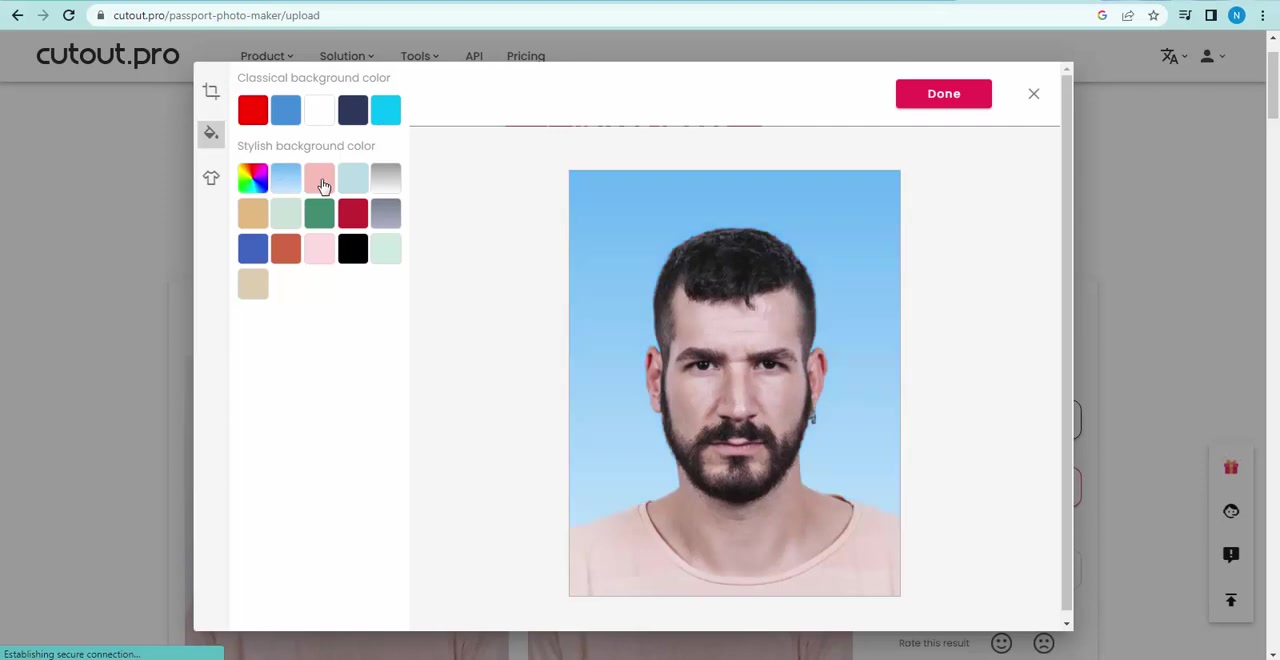Go to the Pricing page

[525, 56]
